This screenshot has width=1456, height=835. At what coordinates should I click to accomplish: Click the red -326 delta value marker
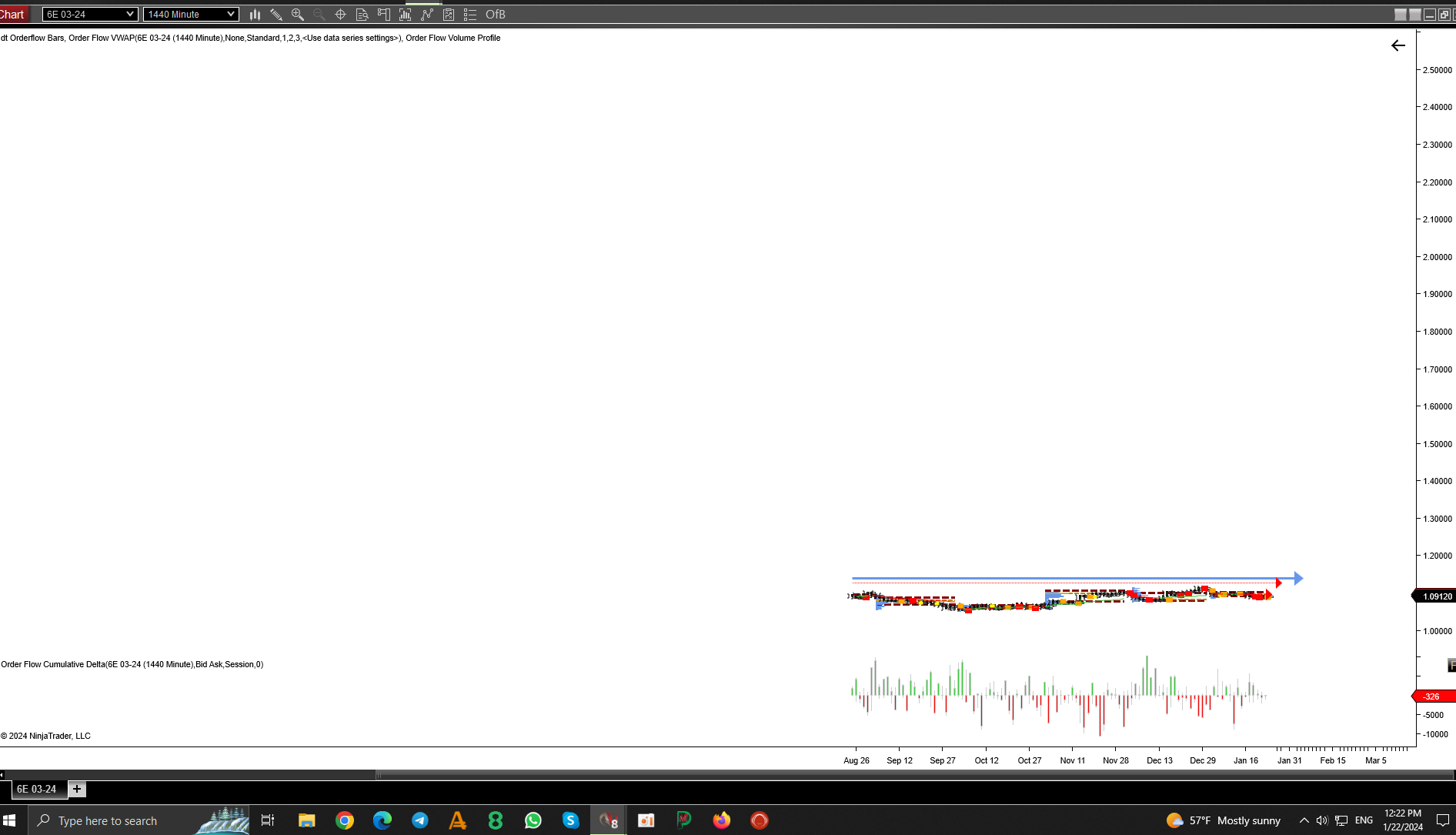pyautogui.click(x=1434, y=696)
